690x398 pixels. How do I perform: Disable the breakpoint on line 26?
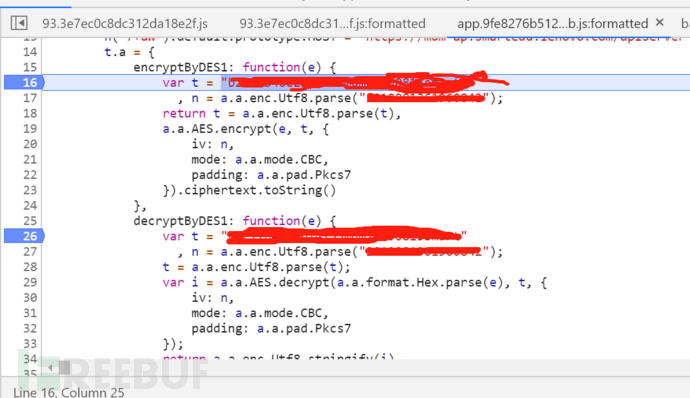(x=24, y=236)
